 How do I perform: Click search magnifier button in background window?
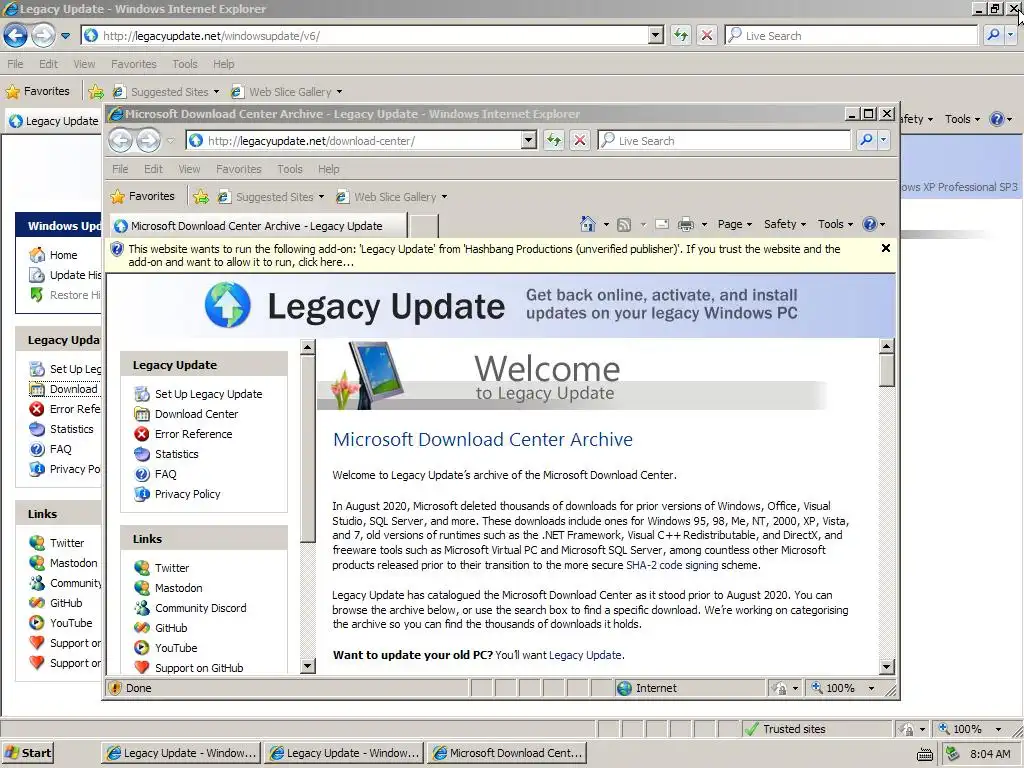(993, 35)
